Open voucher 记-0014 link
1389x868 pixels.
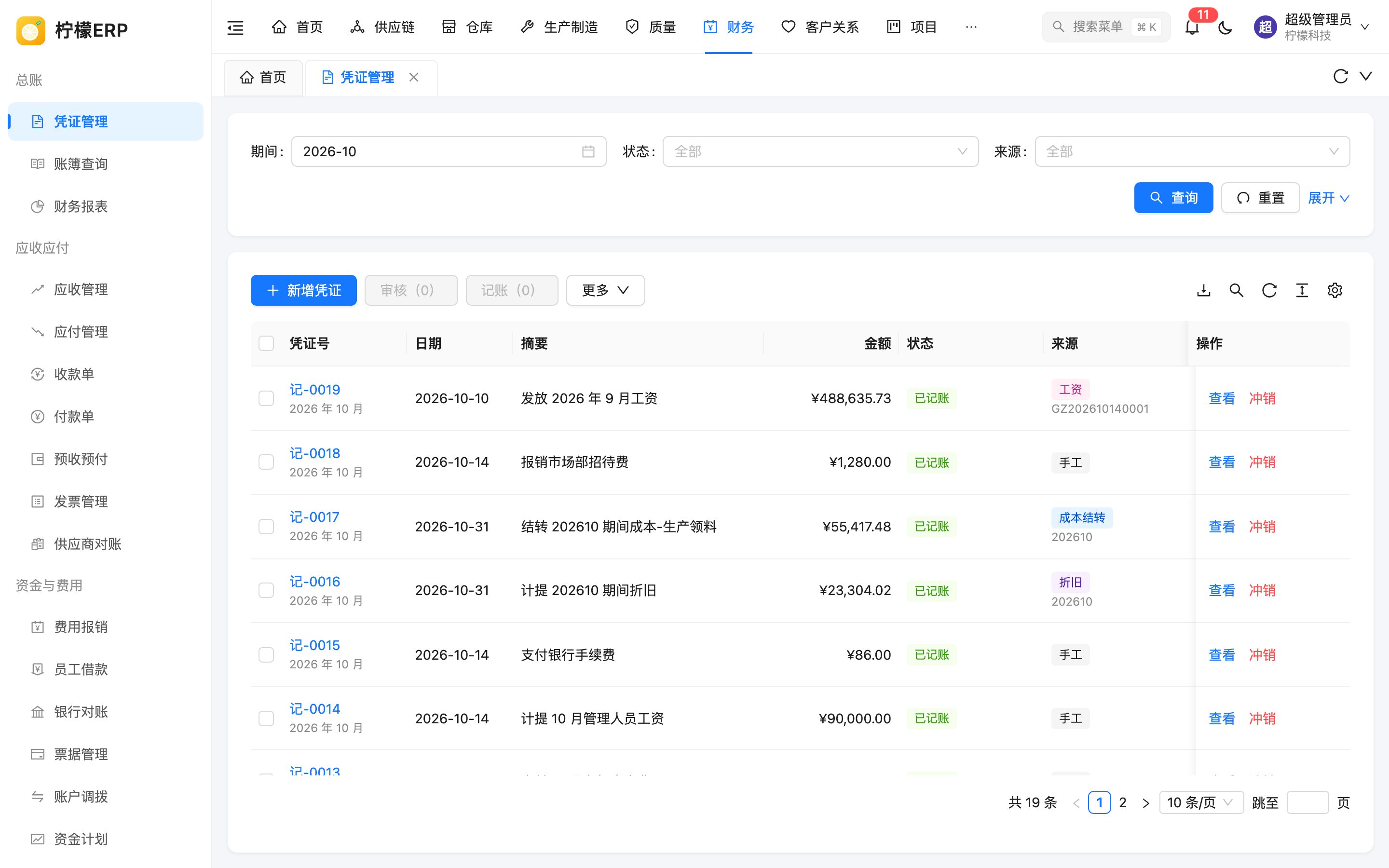314,709
